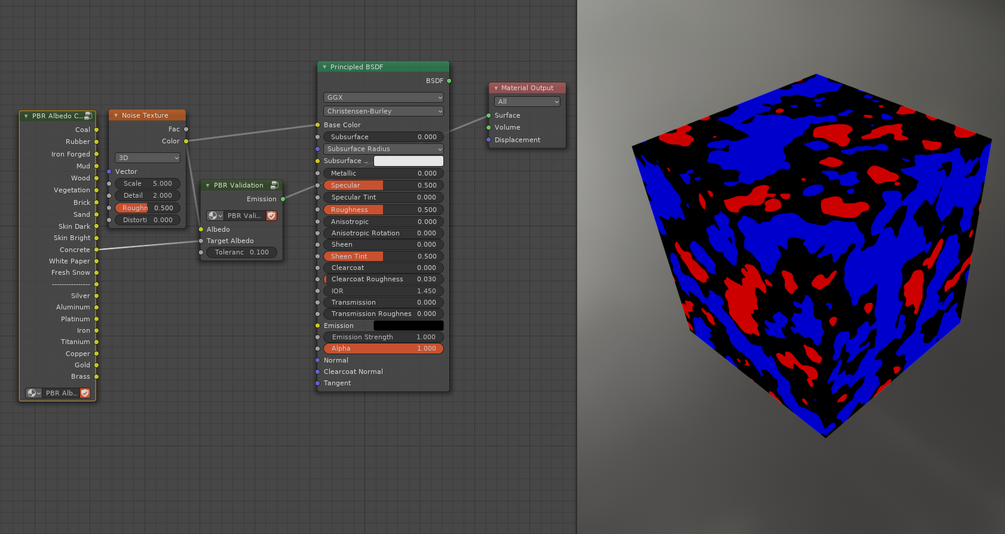The height and width of the screenshot is (534, 1005).
Task: Click the white Subsurface Color swatch
Action: coord(408,161)
